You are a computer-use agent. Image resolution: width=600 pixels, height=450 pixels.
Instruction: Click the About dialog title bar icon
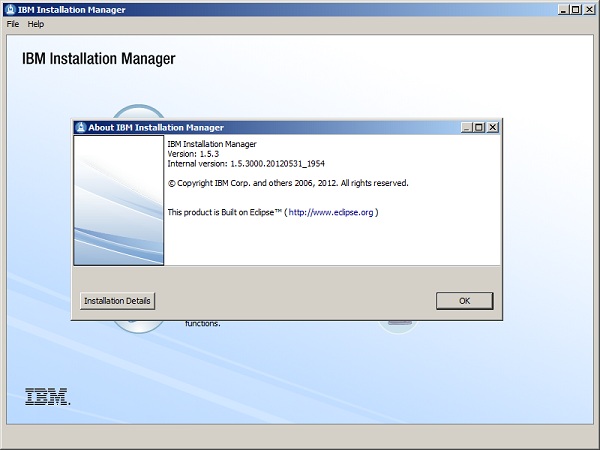click(81, 127)
